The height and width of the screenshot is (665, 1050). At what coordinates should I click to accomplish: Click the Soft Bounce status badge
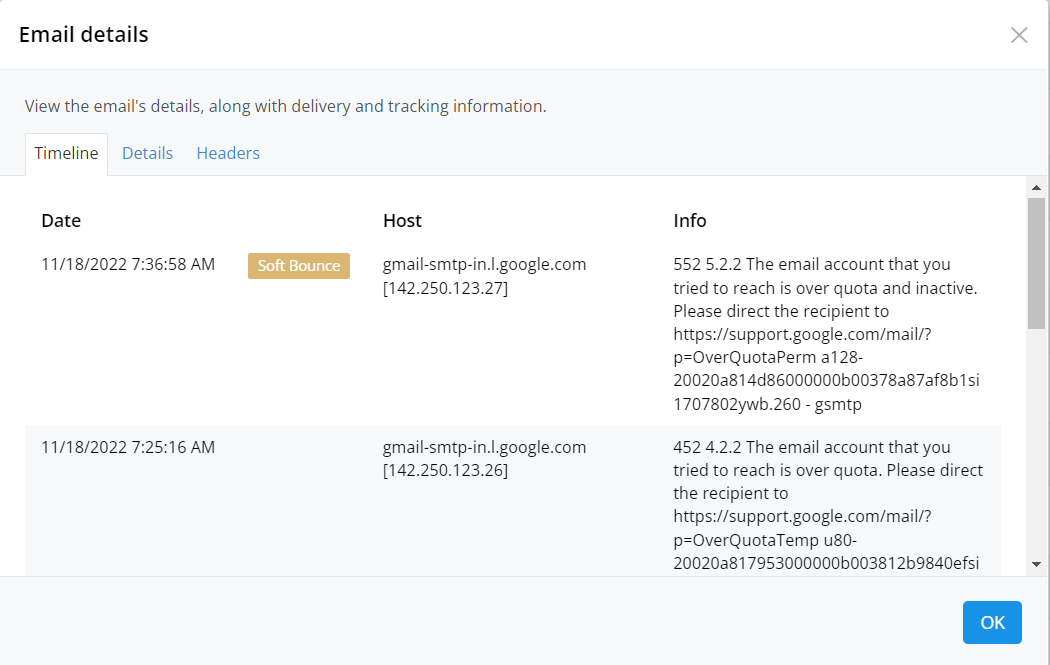click(x=299, y=266)
